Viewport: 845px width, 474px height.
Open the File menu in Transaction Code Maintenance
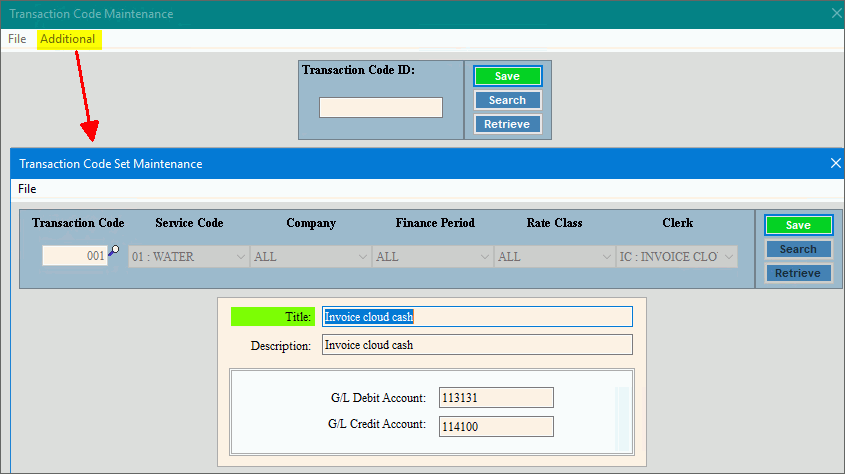(x=17, y=39)
